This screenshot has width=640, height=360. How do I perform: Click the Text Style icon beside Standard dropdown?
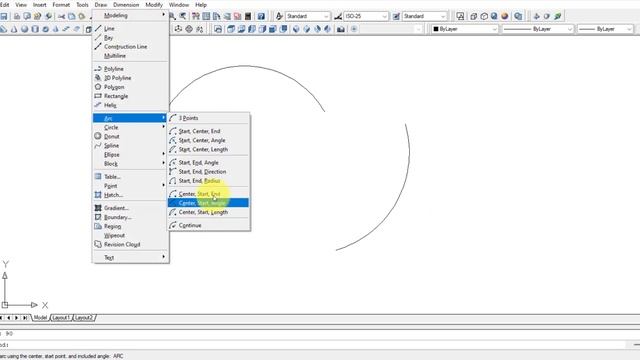click(279, 16)
